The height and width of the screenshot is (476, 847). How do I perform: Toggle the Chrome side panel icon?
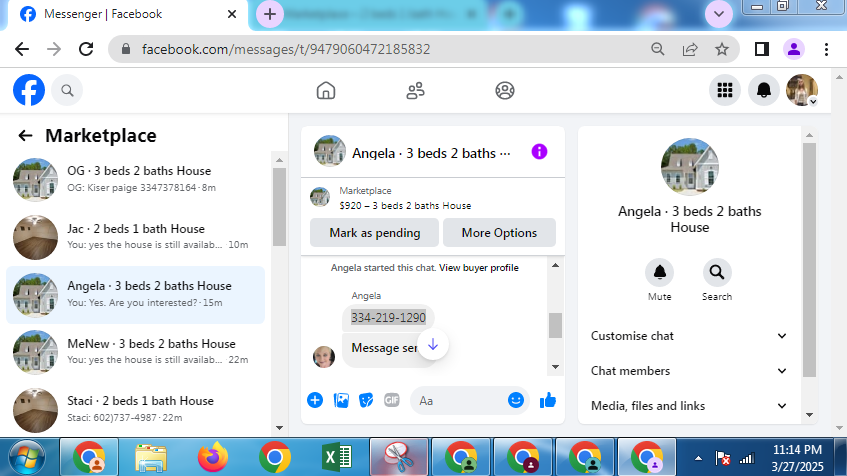tap(762, 49)
